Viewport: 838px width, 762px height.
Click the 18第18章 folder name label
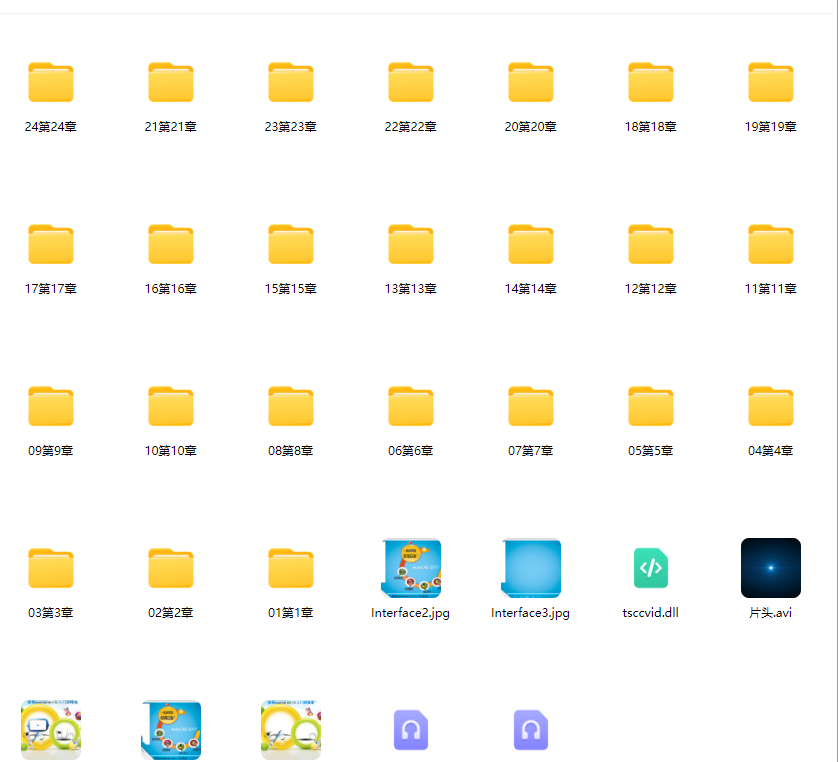(x=651, y=127)
